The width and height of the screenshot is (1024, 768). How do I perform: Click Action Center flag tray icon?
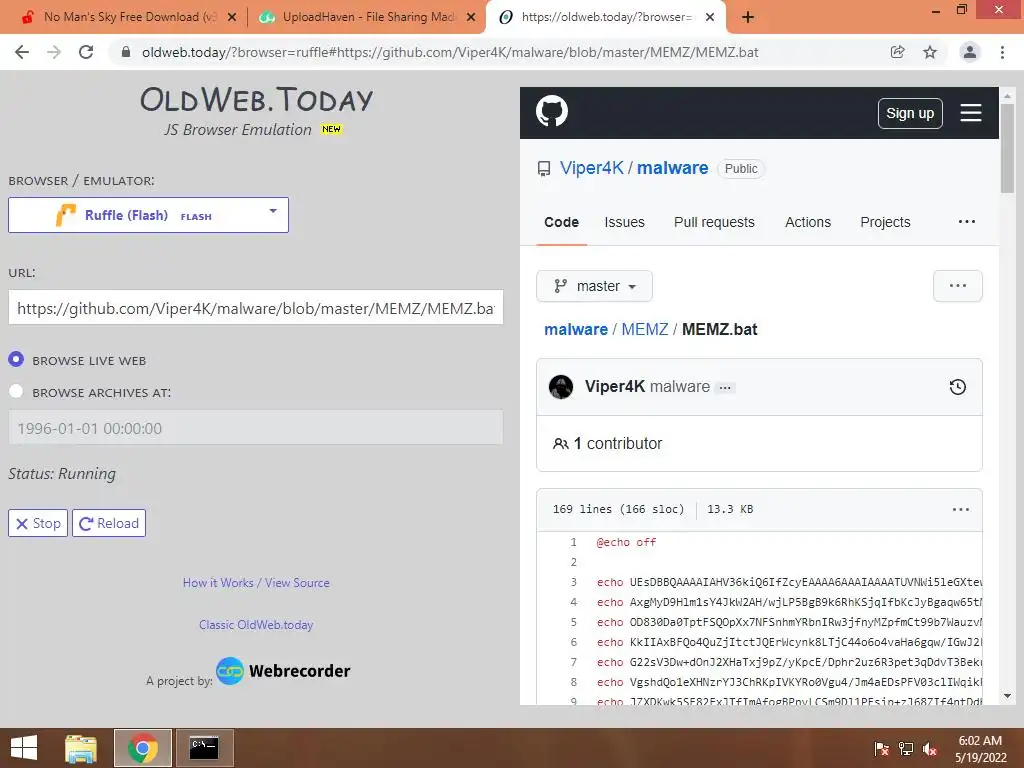click(881, 749)
